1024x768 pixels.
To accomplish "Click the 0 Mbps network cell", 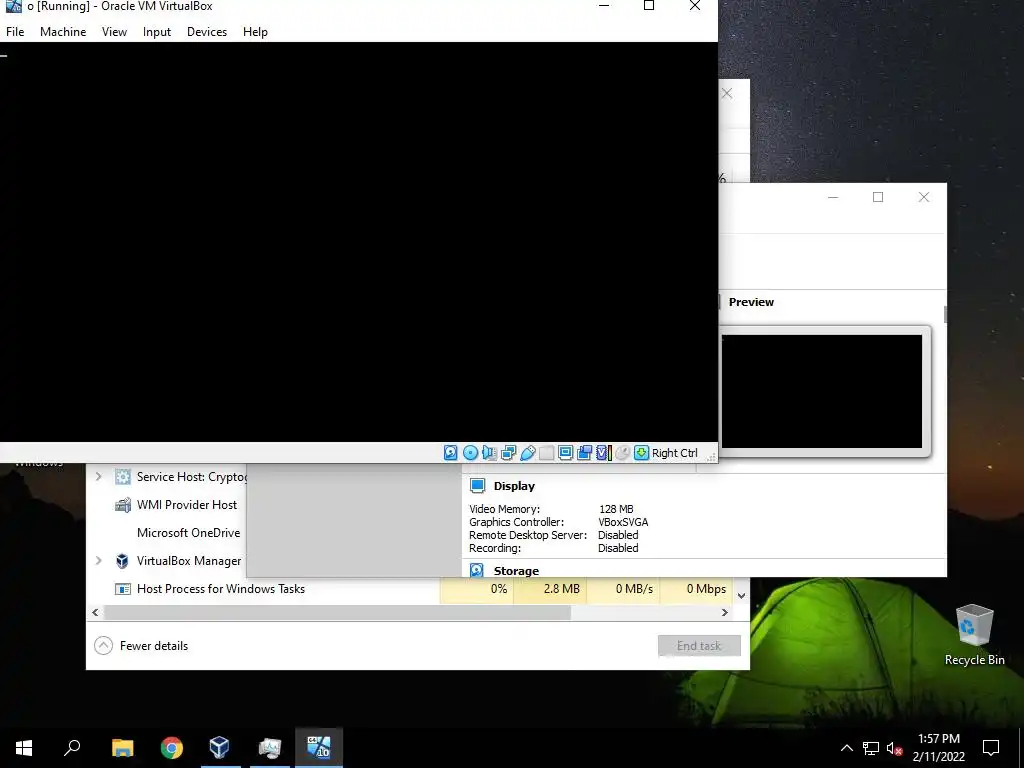I will click(697, 589).
